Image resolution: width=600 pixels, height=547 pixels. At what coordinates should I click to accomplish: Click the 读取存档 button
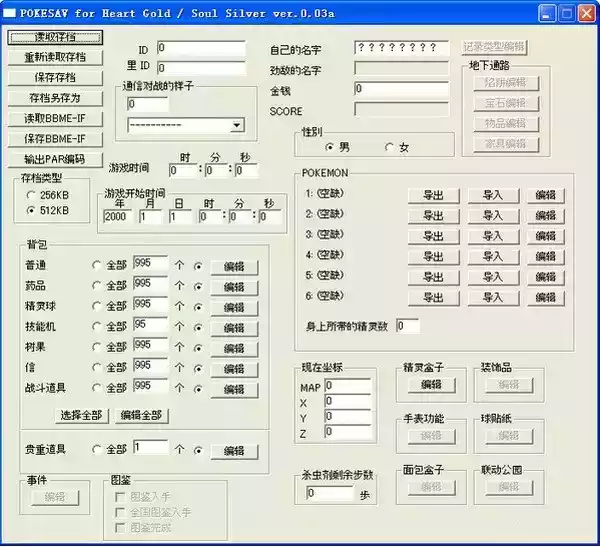tap(55, 37)
